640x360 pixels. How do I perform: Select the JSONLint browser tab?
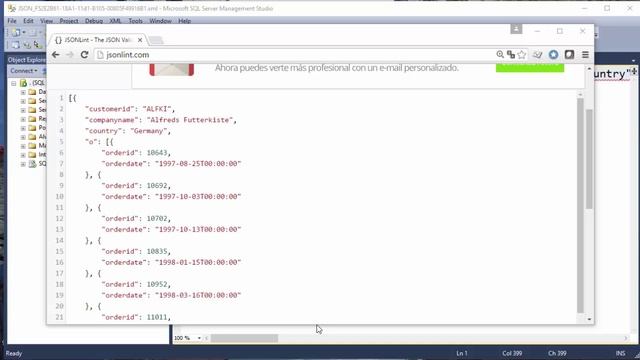[x=98, y=40]
